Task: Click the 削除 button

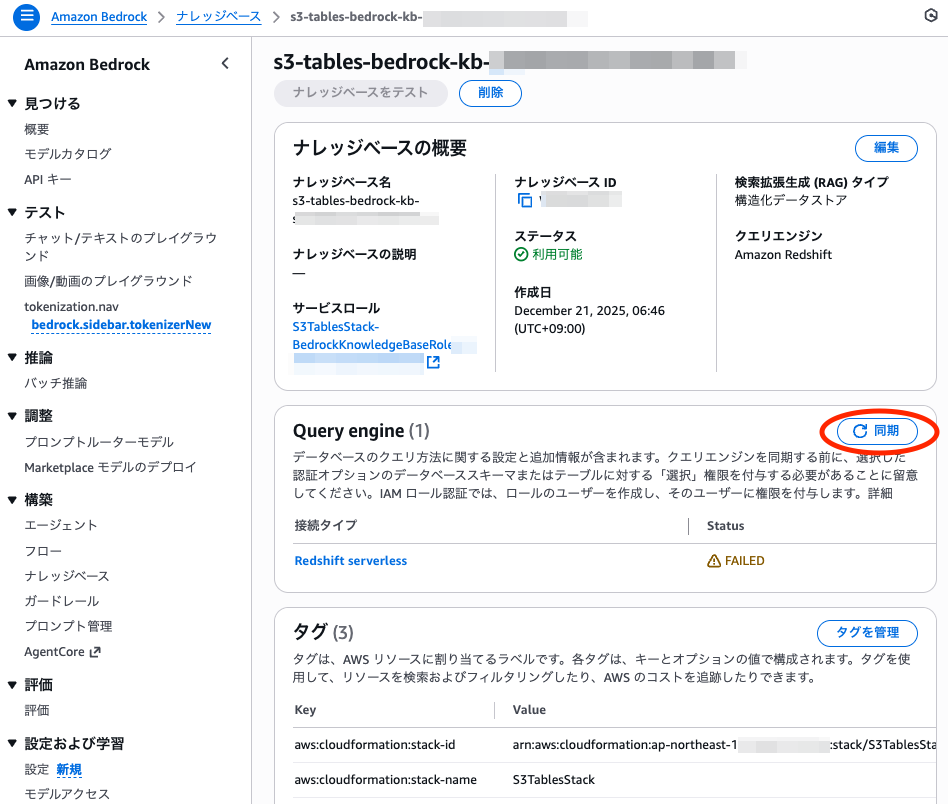Action: (x=490, y=93)
